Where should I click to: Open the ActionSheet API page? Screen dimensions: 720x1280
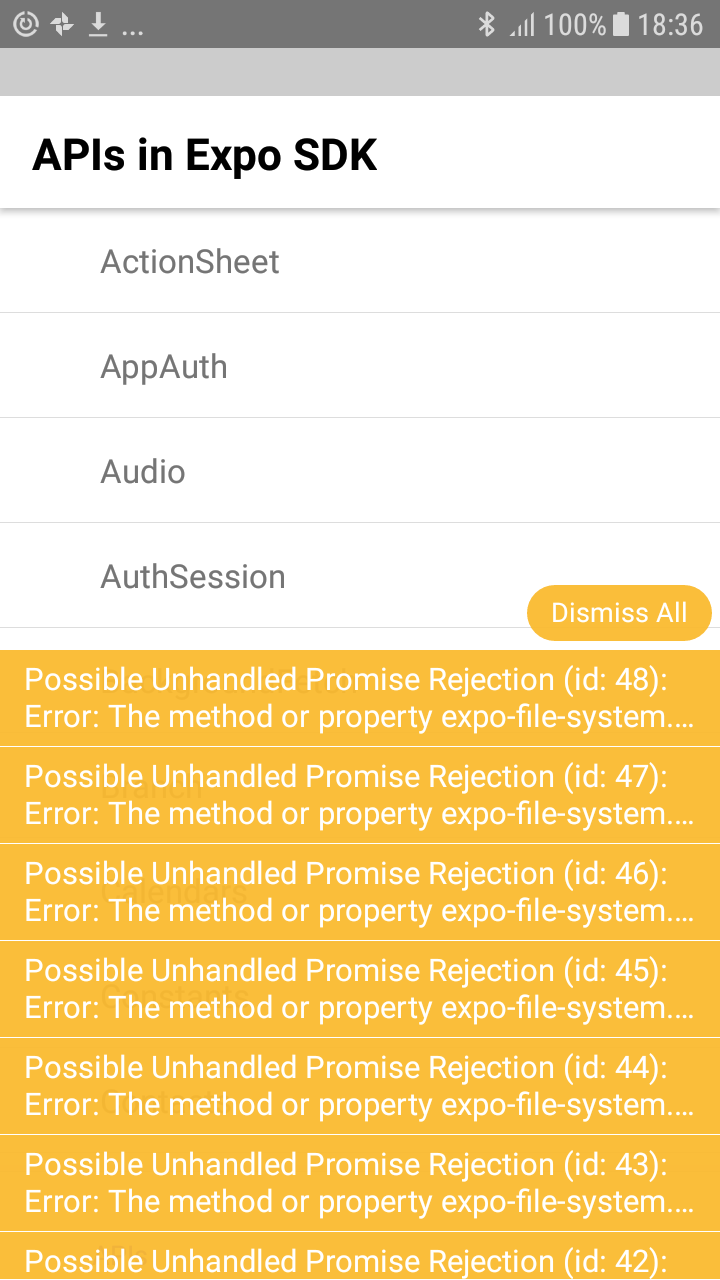(189, 261)
